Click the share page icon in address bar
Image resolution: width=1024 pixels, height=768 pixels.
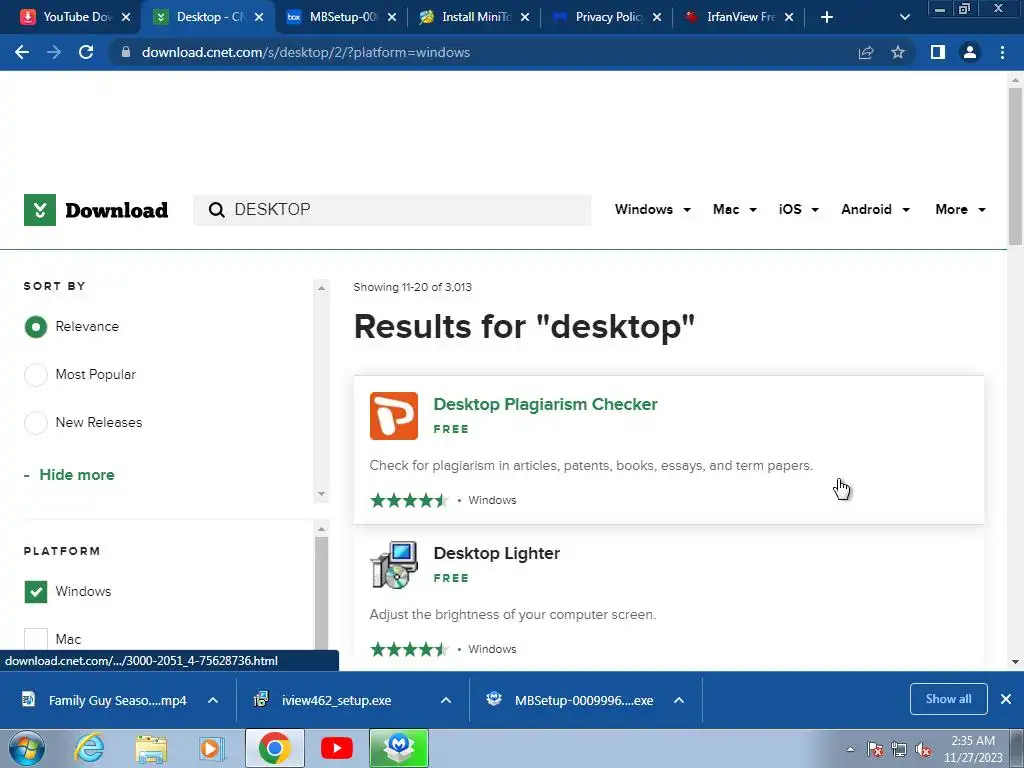click(866, 52)
